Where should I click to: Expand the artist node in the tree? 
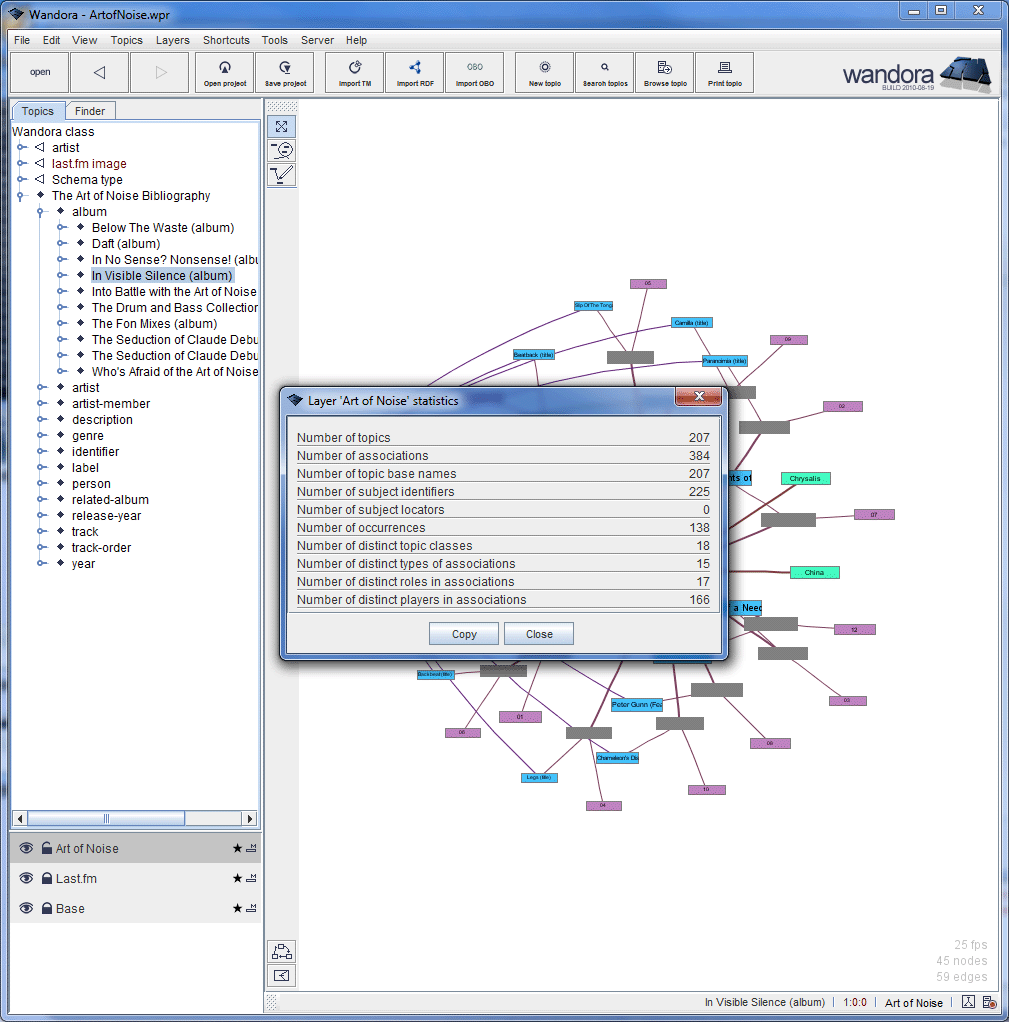pyautogui.click(x=41, y=387)
